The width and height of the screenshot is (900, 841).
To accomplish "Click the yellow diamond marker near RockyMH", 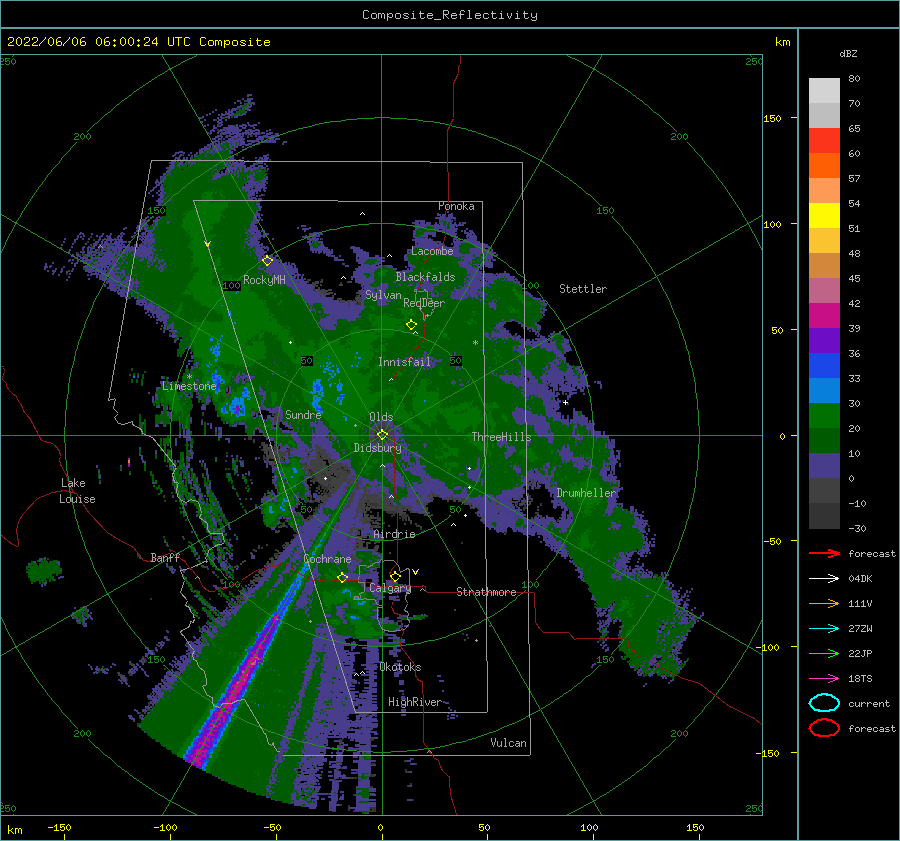I will pos(267,261).
